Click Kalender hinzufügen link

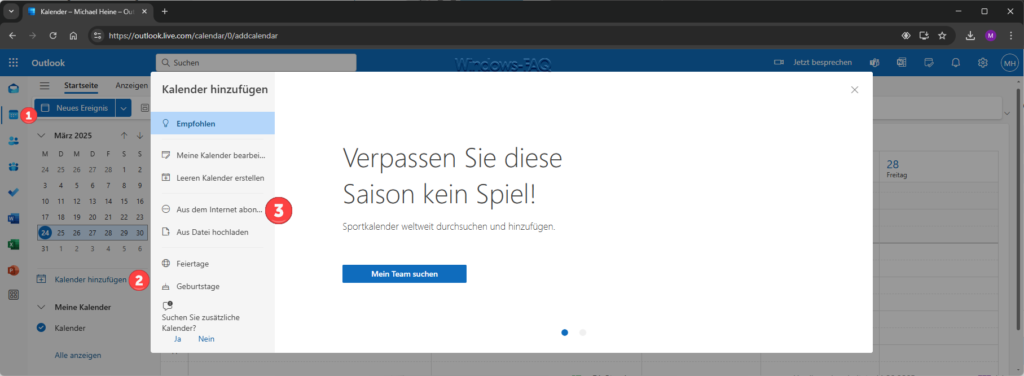click(90, 279)
